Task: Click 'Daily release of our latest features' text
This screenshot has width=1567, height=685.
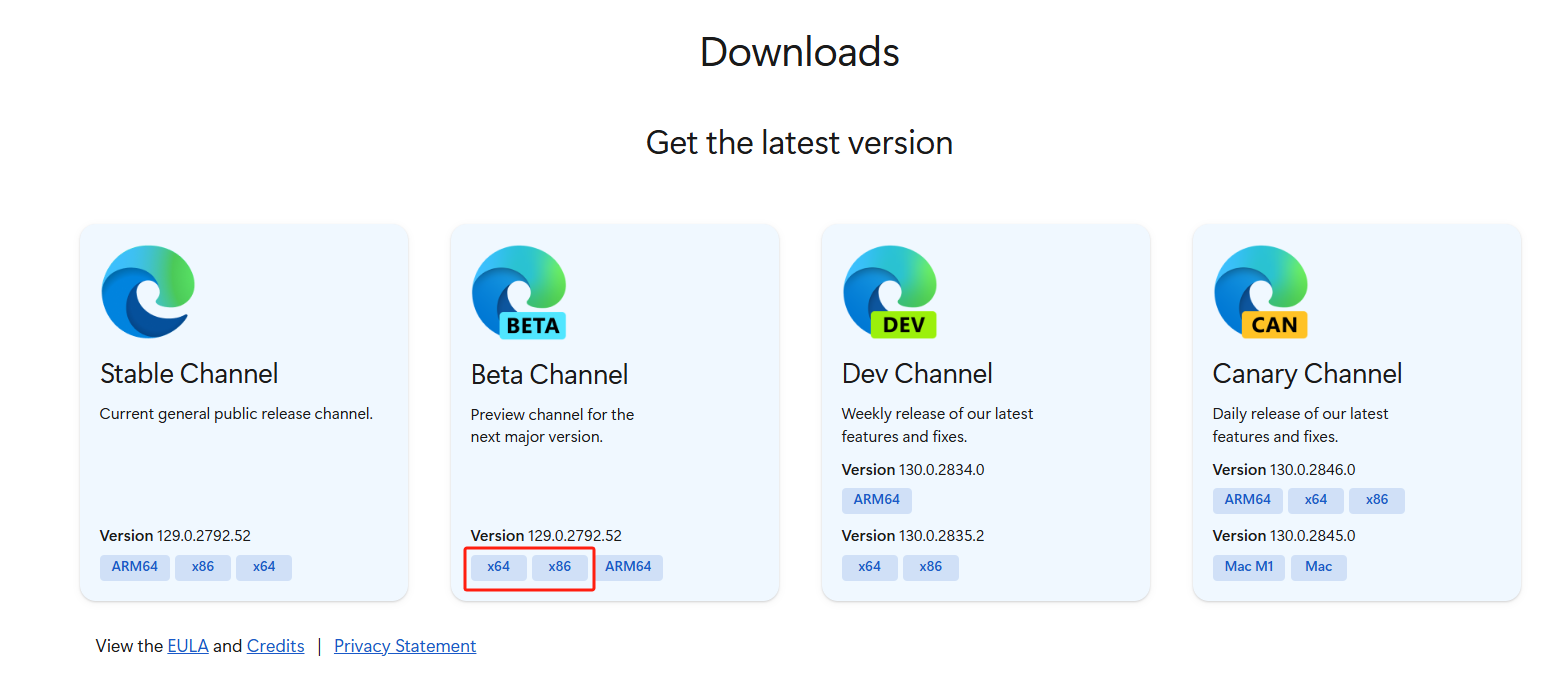Action: (x=1300, y=425)
